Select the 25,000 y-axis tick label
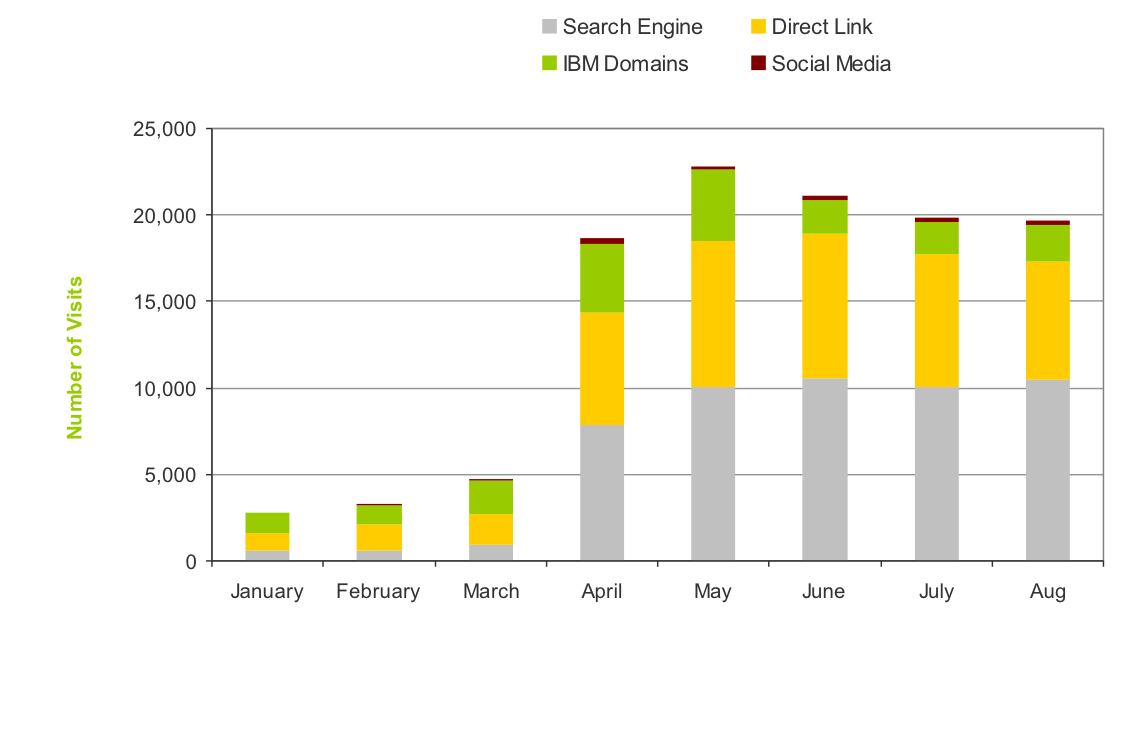This screenshot has width=1140, height=742. point(162,129)
